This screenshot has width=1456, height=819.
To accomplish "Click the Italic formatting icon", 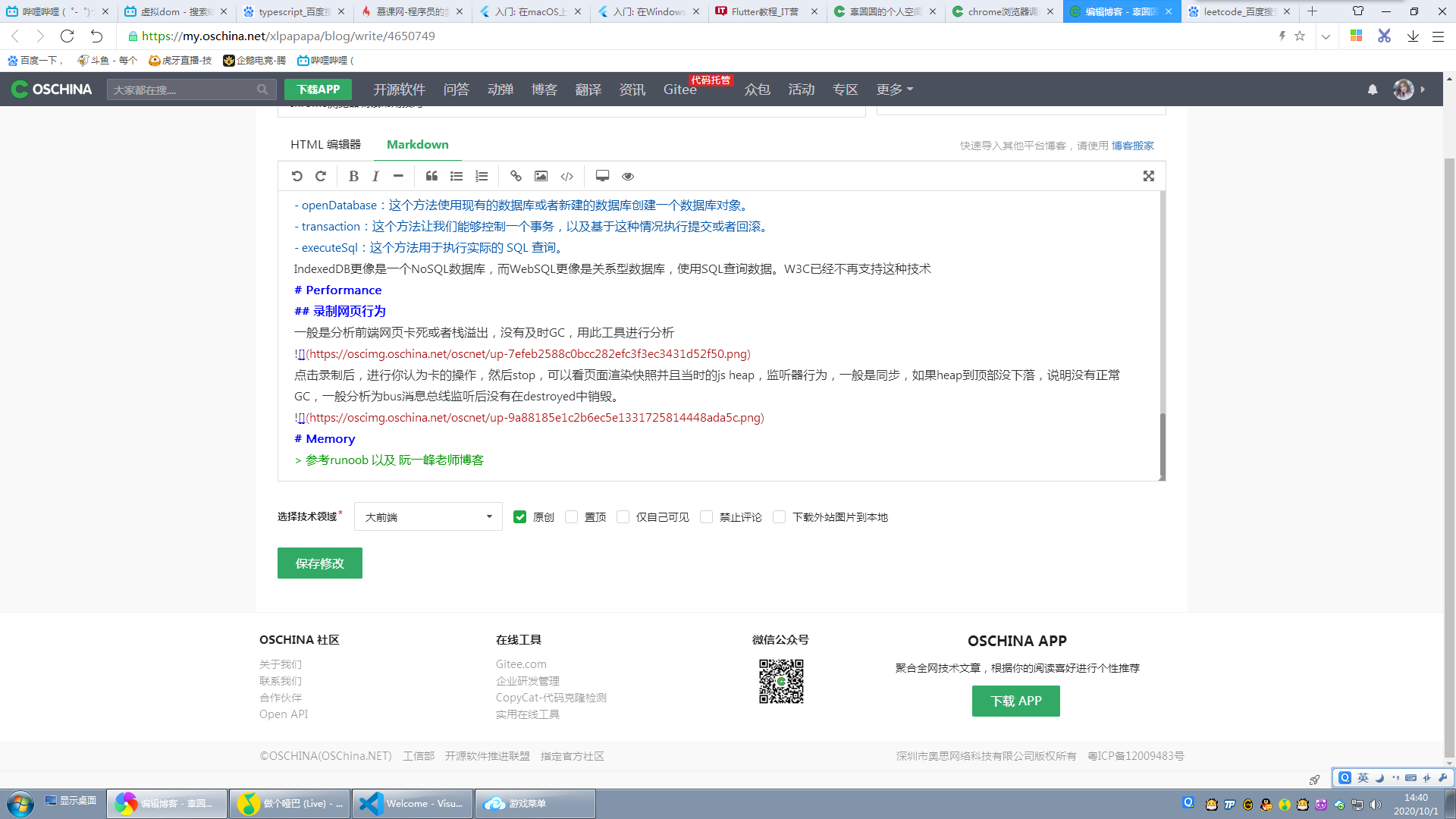I will tap(375, 176).
